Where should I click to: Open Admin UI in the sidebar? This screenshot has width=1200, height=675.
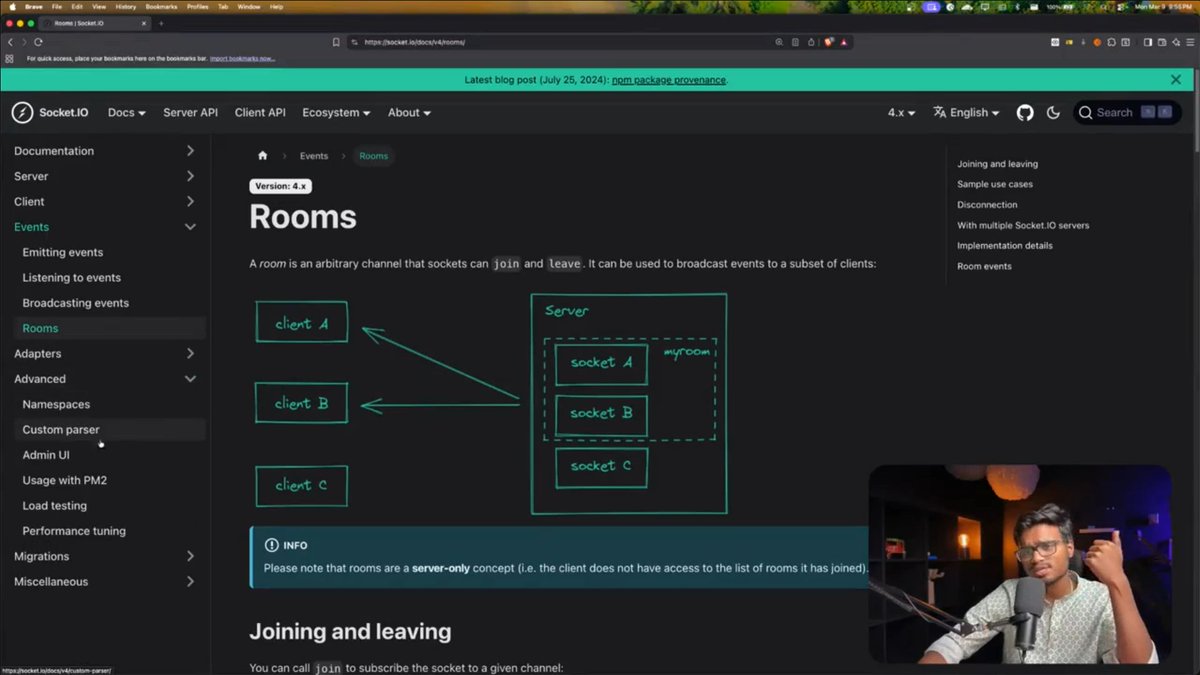[46, 455]
